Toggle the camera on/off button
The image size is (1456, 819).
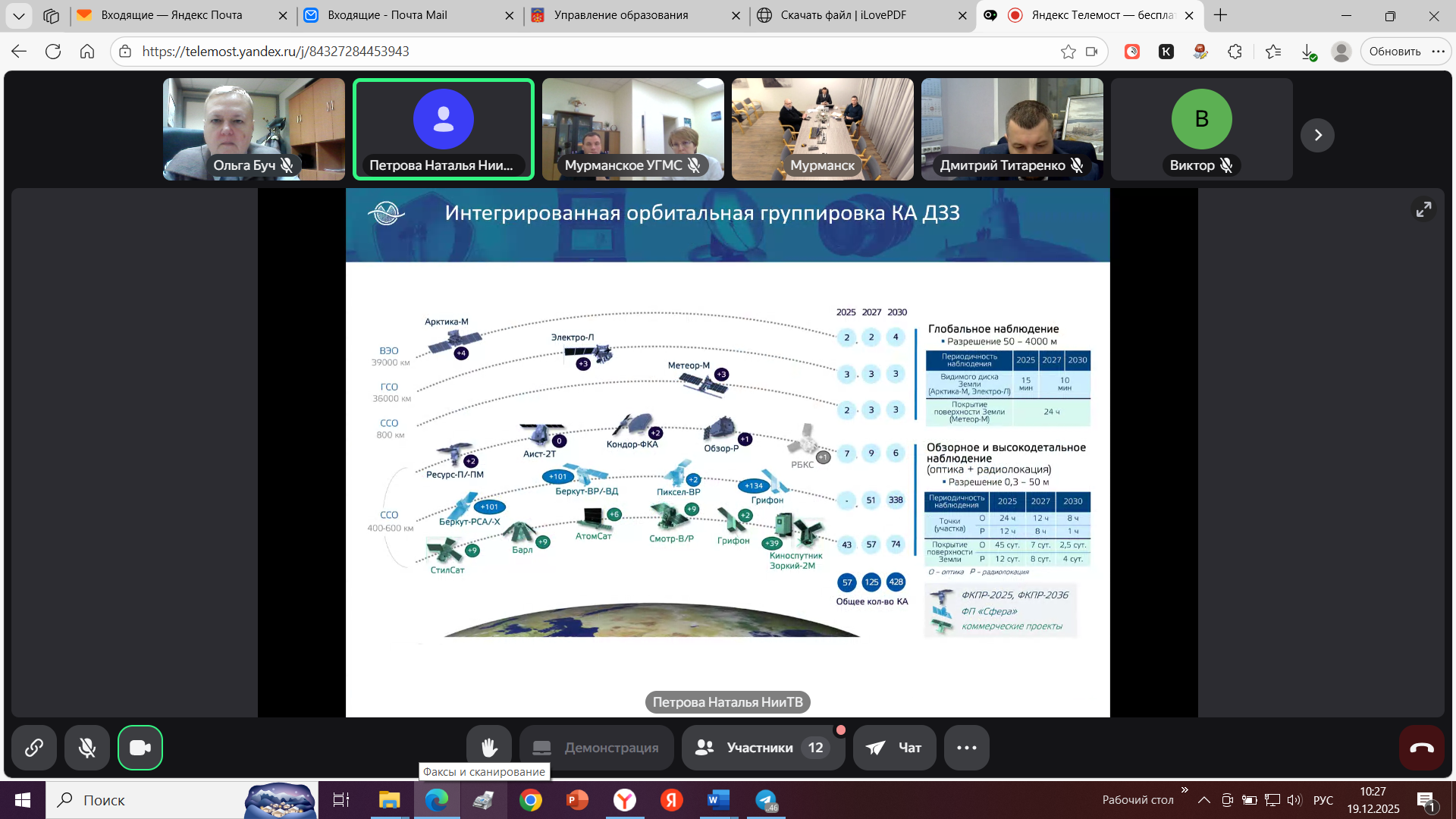point(140,748)
